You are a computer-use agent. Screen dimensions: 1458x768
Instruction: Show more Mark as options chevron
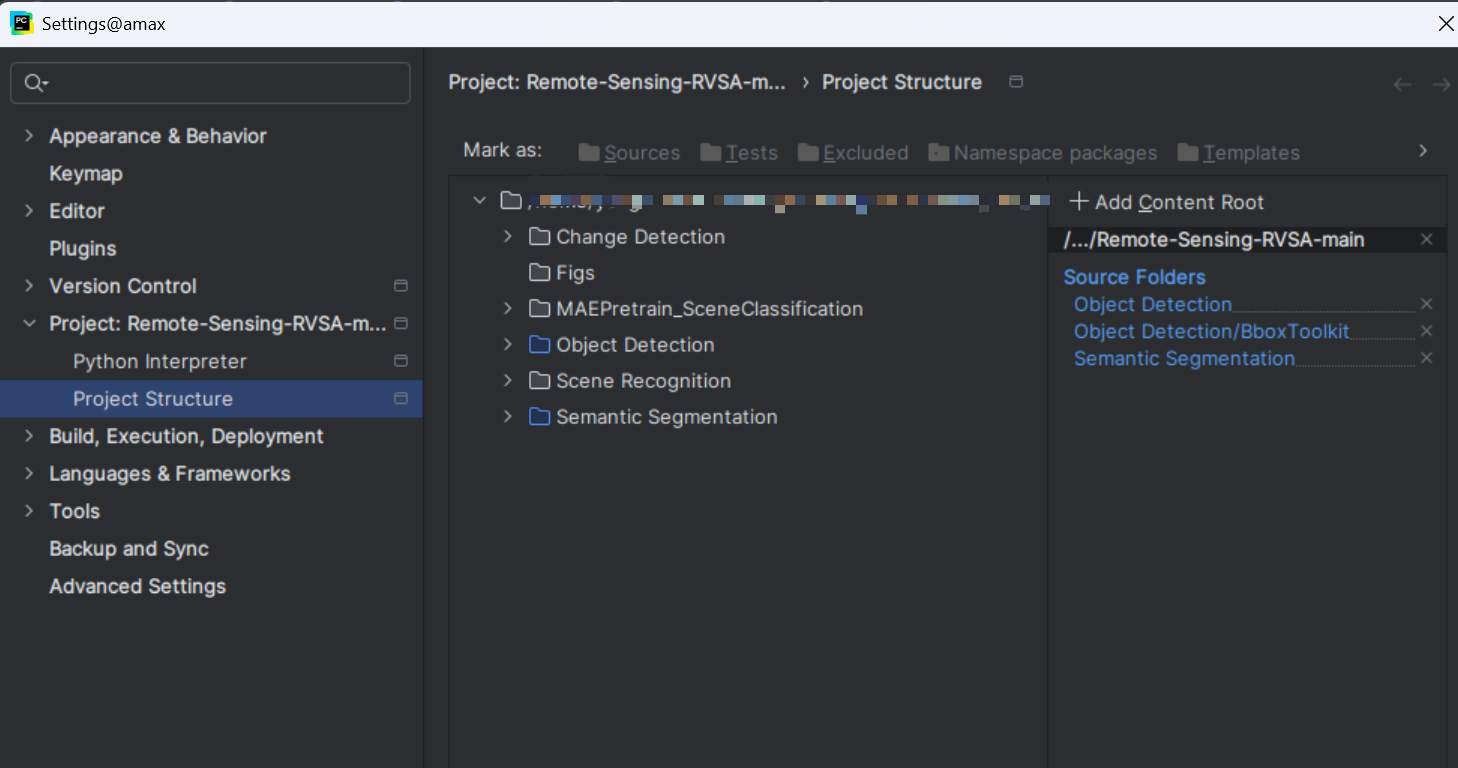(1423, 151)
